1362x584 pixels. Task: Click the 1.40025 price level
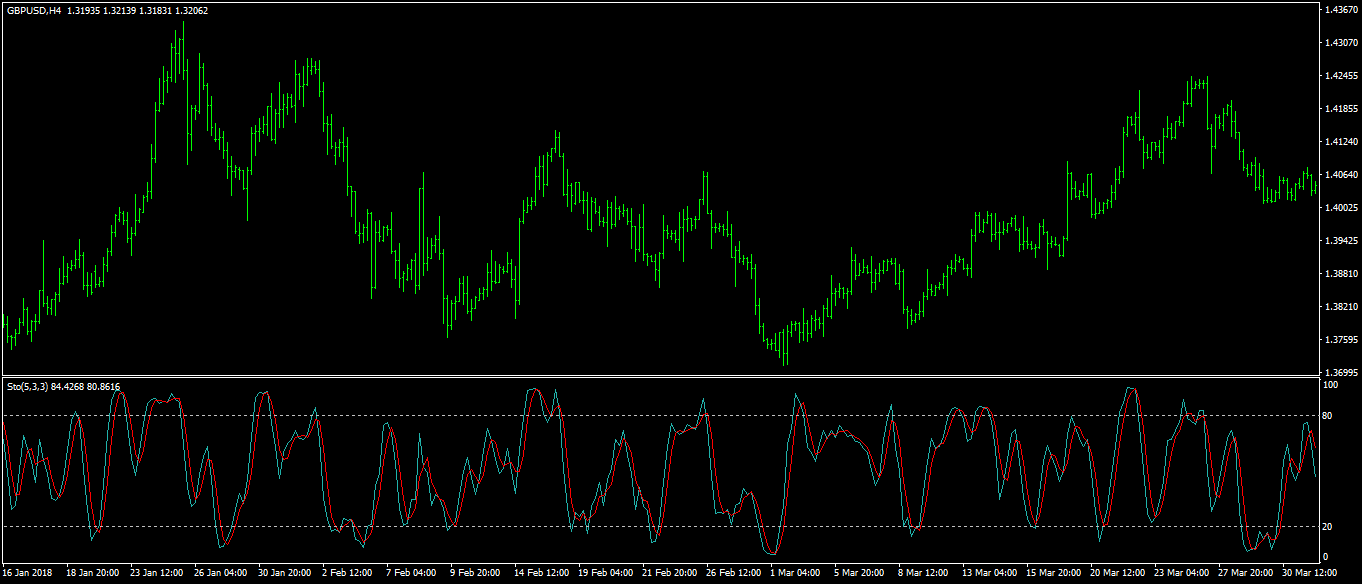pyautogui.click(x=1339, y=208)
